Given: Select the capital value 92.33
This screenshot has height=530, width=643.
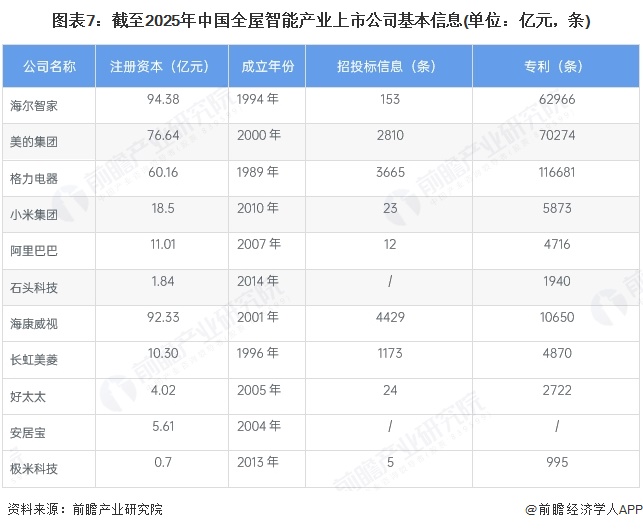Looking at the screenshot, I should 163,317.
